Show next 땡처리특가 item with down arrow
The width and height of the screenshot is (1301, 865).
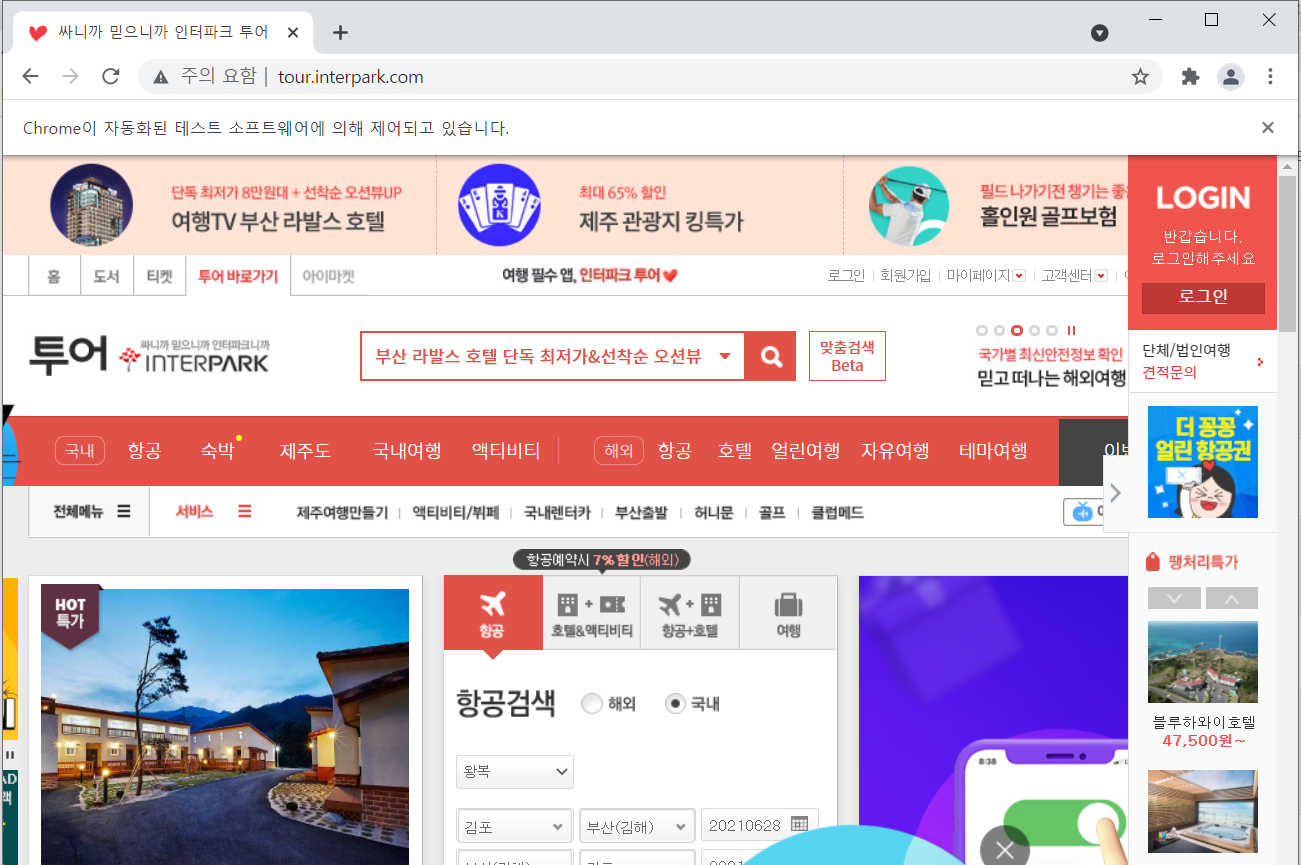[x=1175, y=598]
